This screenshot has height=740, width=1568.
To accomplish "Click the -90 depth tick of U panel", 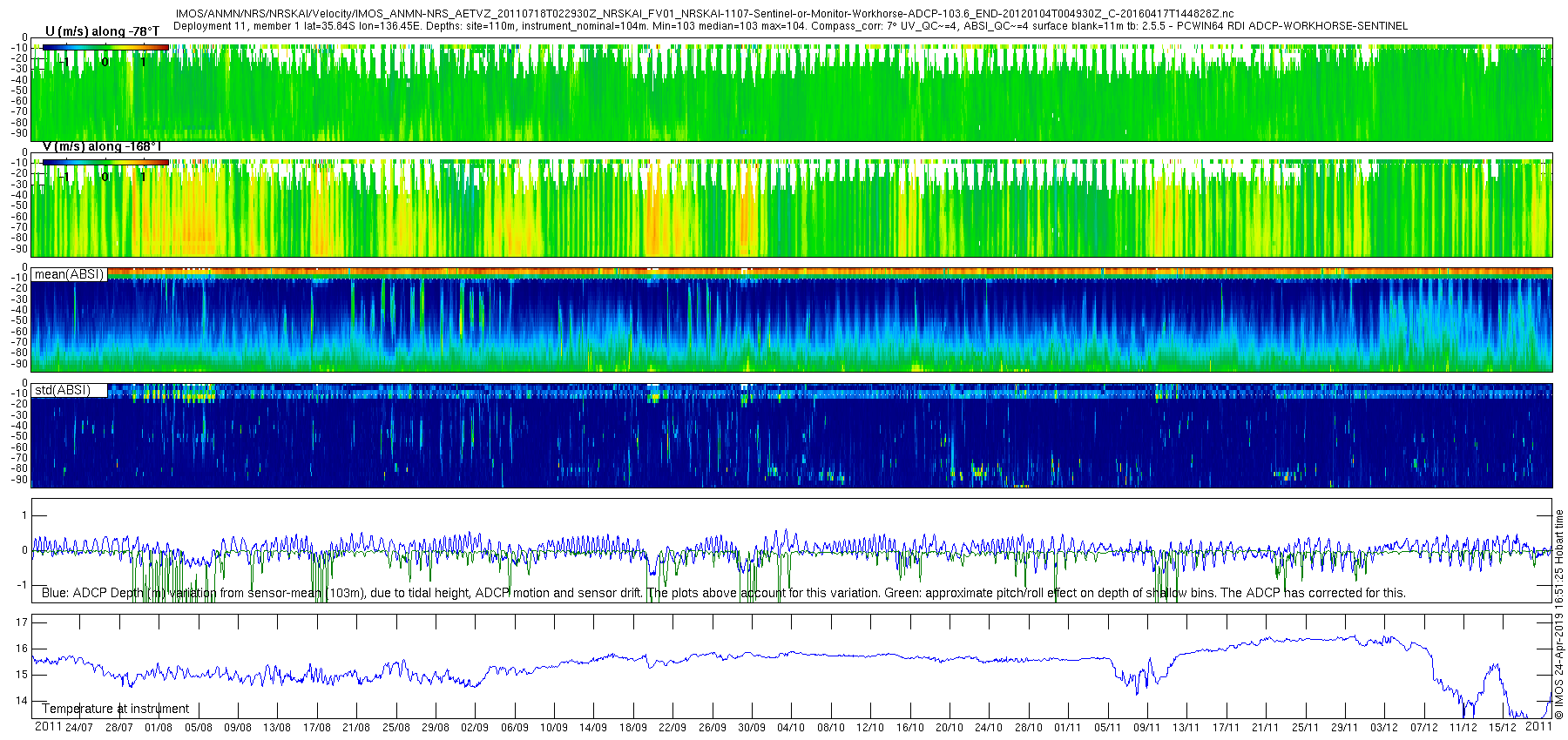I will (19, 133).
